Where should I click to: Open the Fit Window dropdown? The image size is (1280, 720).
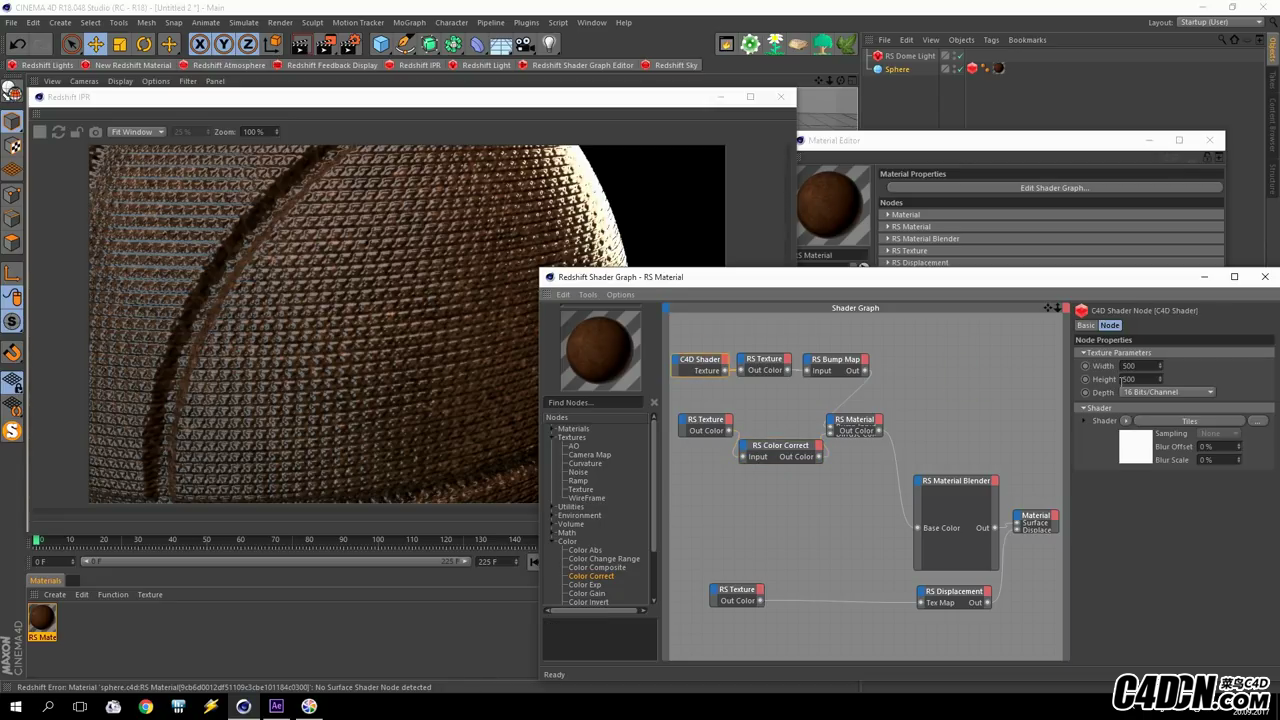pyautogui.click(x=137, y=132)
